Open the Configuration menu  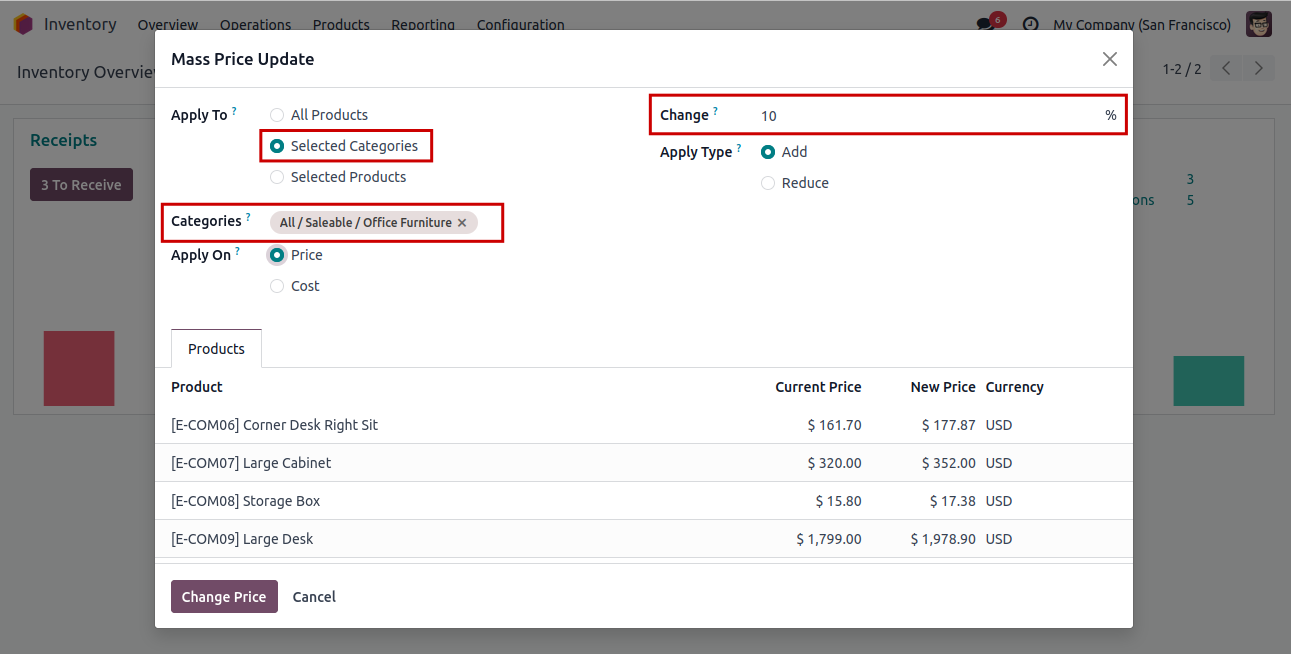point(520,24)
